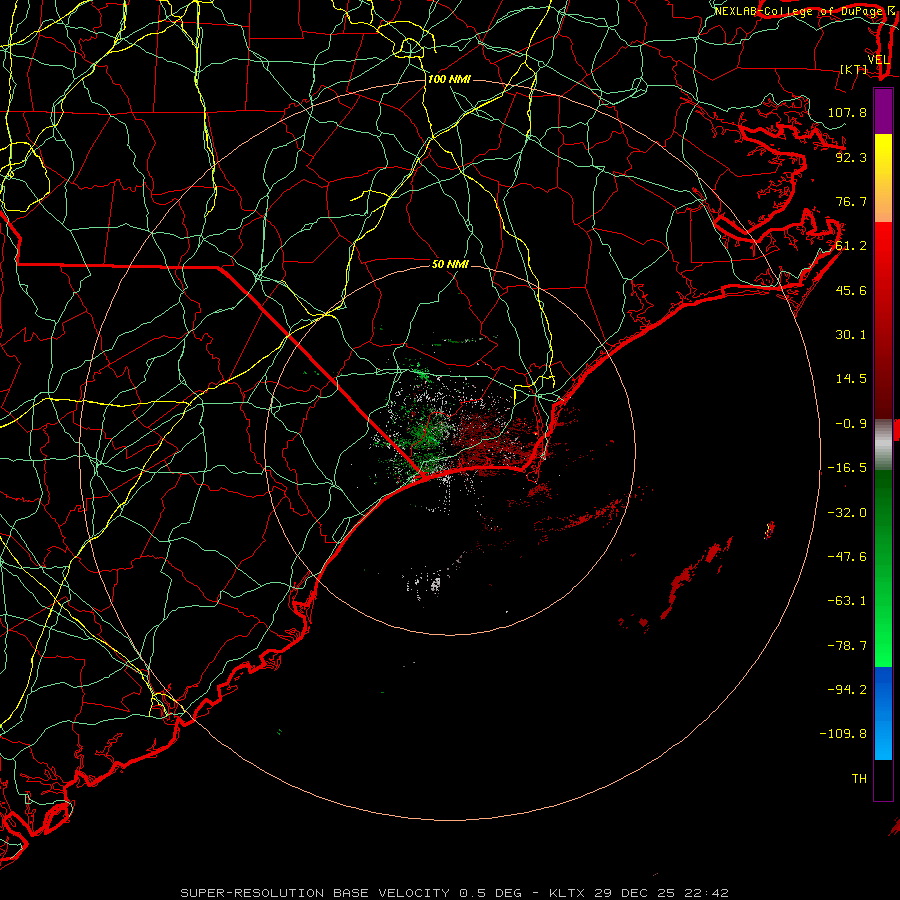This screenshot has height=900, width=900.
Task: Click the -47.6 legend value
Action: click(847, 557)
